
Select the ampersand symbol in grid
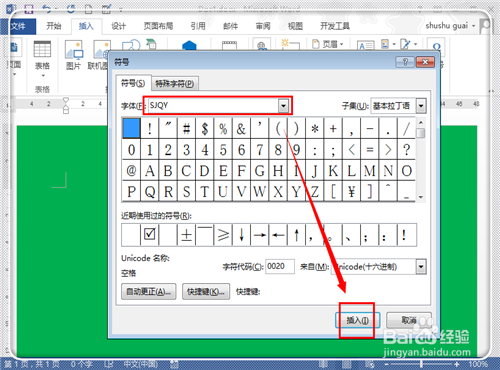[x=241, y=128]
